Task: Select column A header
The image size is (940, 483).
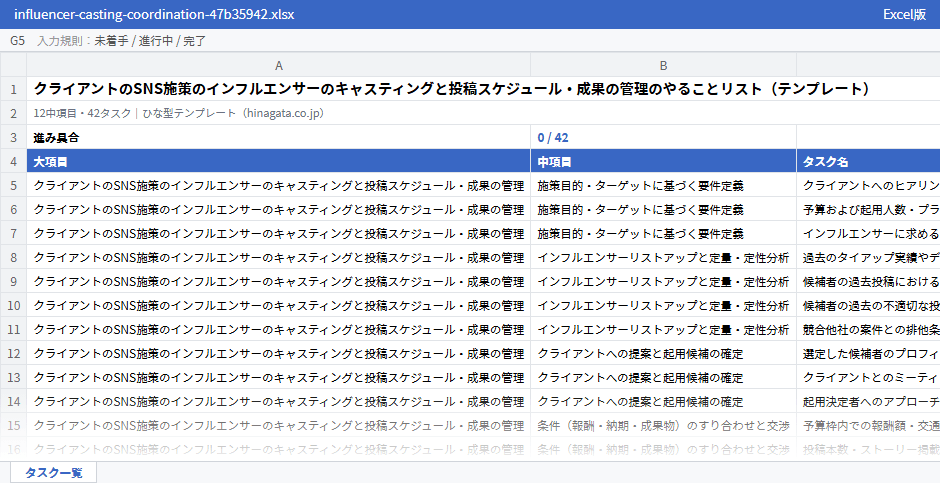Action: [x=279, y=65]
